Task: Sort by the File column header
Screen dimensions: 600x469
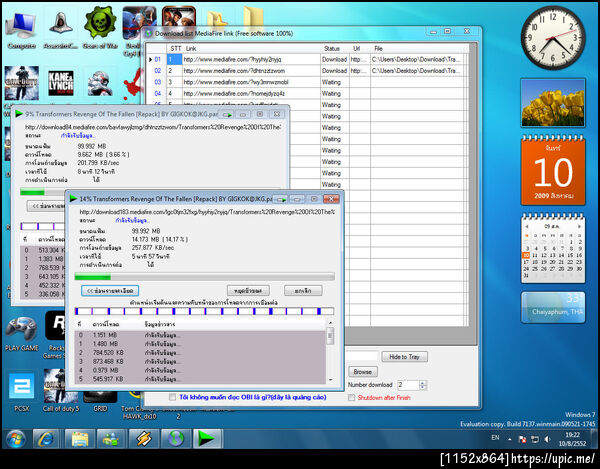Action: coord(419,49)
